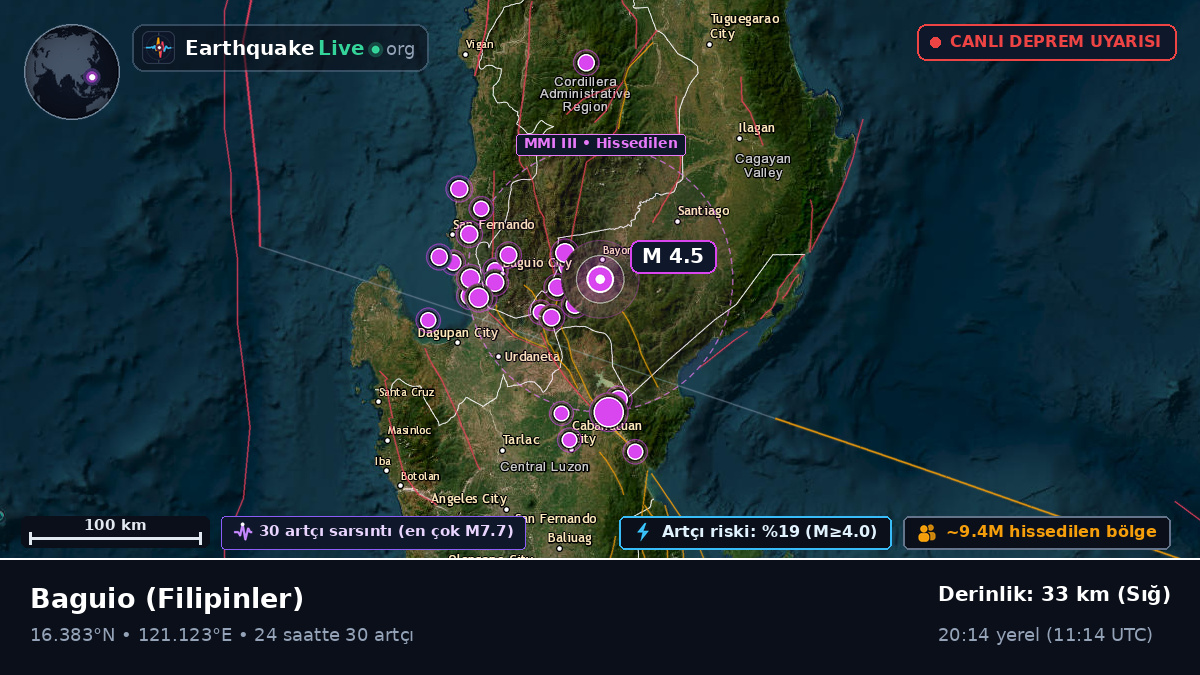Click the EarthquakeLive compass logo icon
The image size is (1200, 675).
tap(158, 48)
